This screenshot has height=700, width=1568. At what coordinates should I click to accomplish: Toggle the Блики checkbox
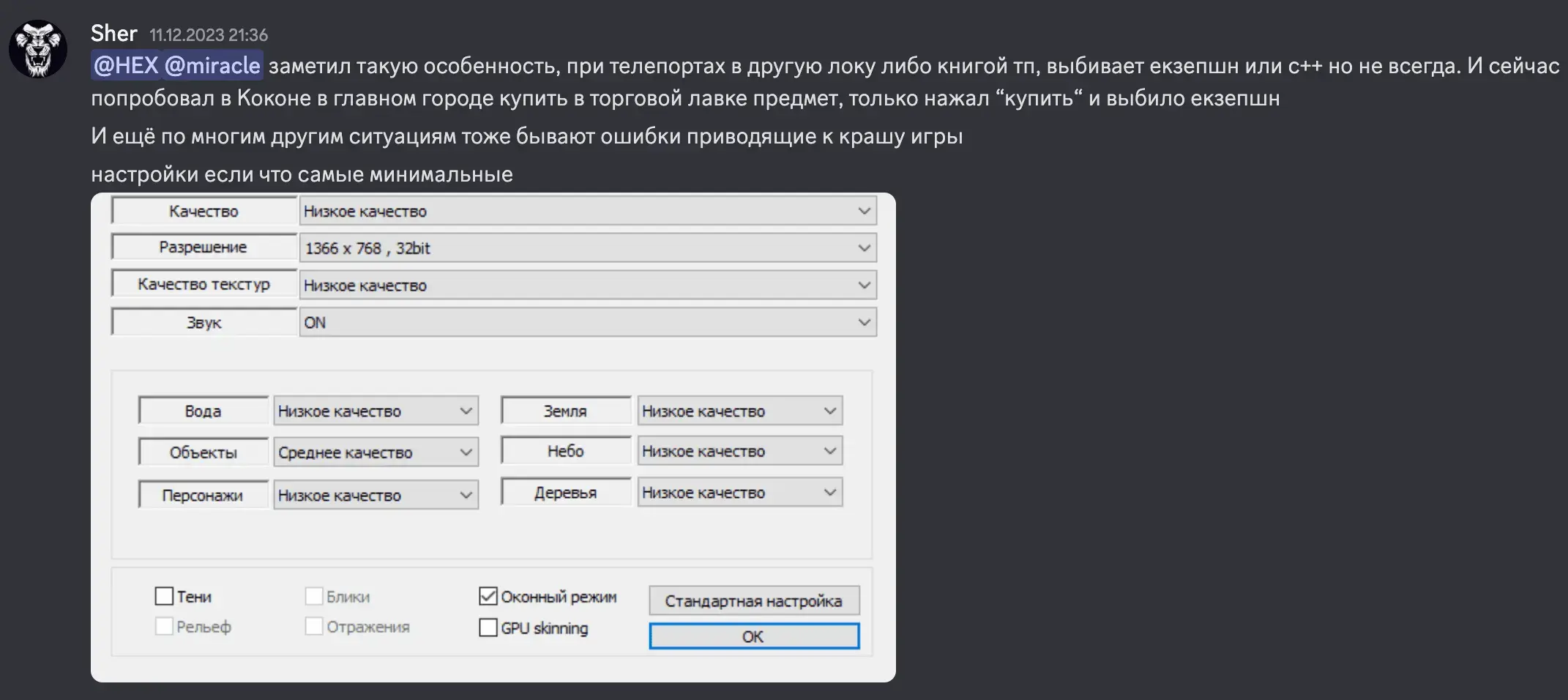coord(314,596)
